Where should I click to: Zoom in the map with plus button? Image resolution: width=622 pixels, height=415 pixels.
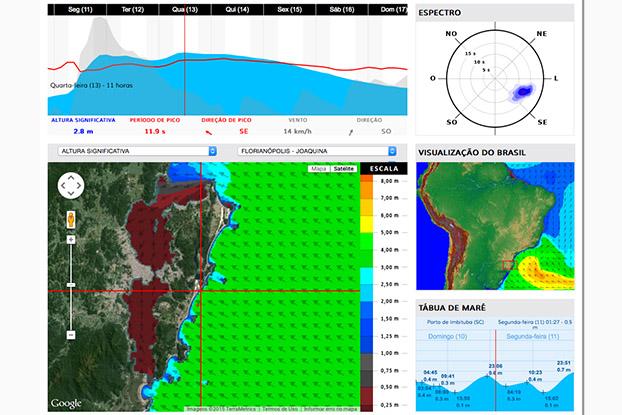71,240
